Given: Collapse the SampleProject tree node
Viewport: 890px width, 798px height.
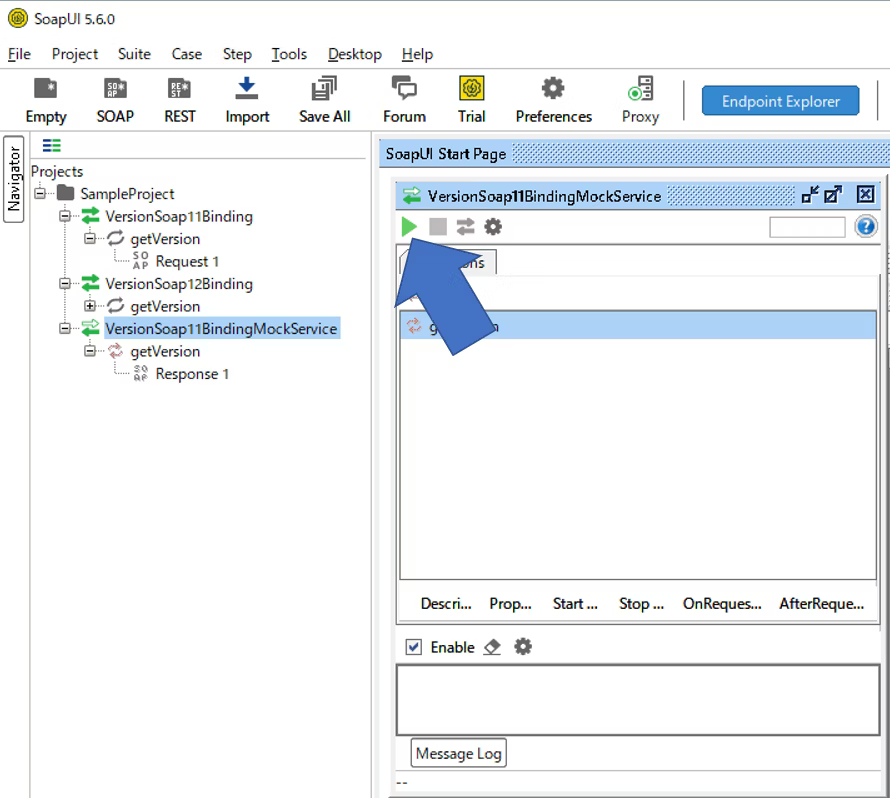Looking at the screenshot, I should [40, 193].
